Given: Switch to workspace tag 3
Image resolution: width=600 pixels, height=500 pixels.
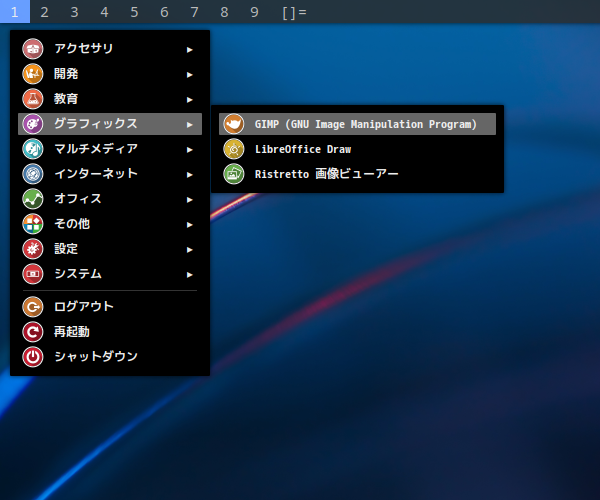Looking at the screenshot, I should [75, 11].
